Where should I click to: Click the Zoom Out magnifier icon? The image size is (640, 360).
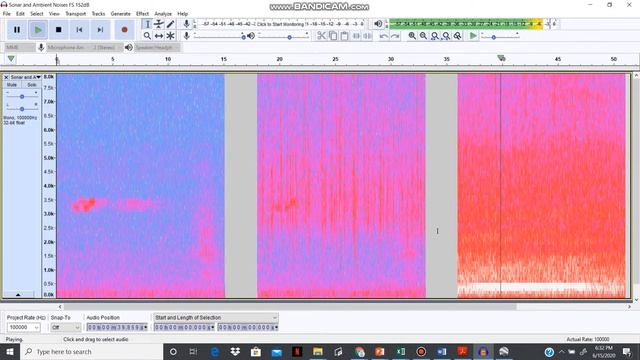pos(424,36)
